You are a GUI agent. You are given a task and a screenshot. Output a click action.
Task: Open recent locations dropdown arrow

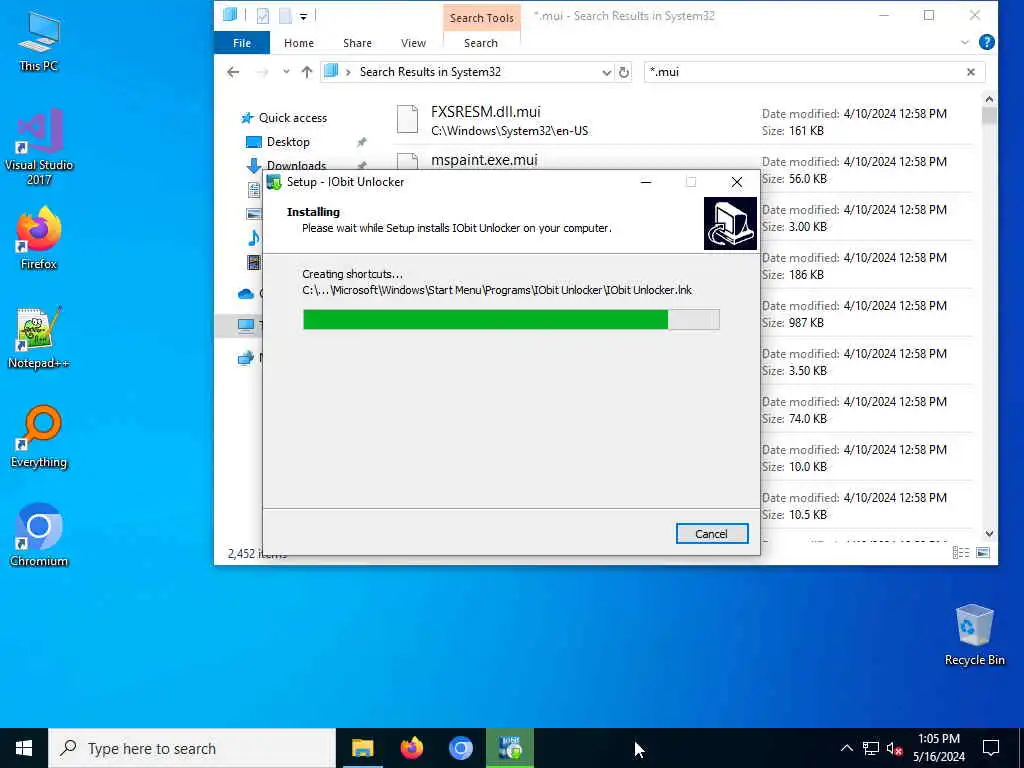tap(286, 72)
